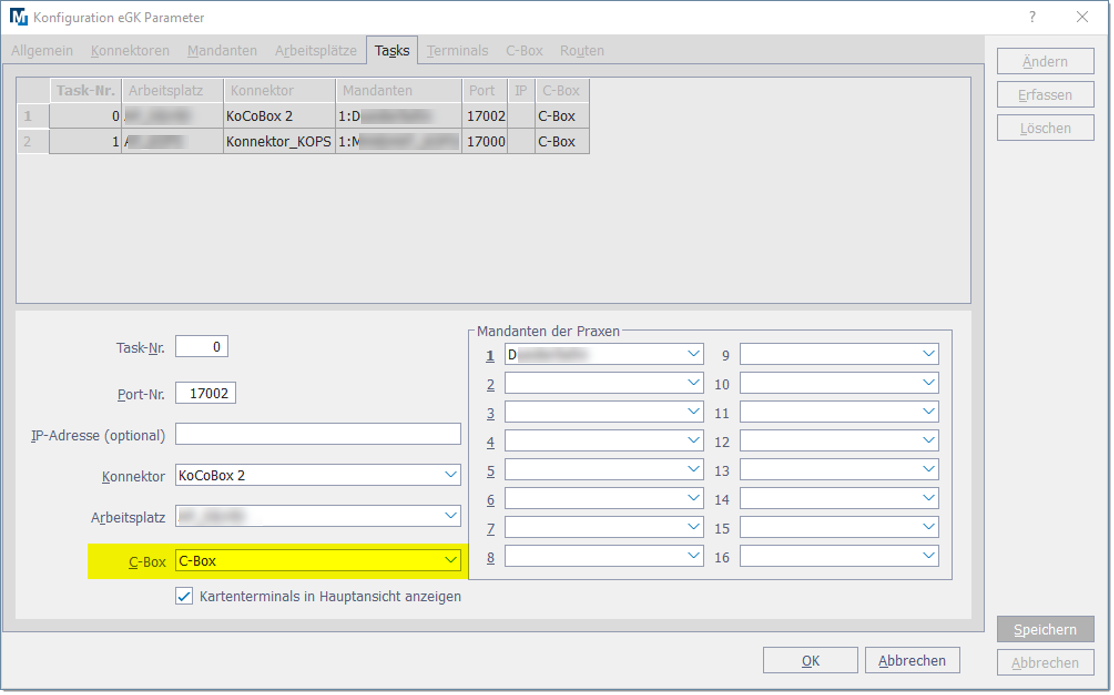This screenshot has width=1114, height=695.
Task: Open the Arbeitsplatz dropdown
Action: [450, 516]
